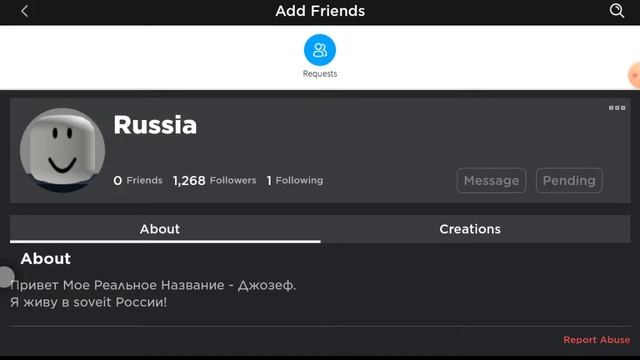Switch to the Creations tab
This screenshot has height=360, width=640.
click(x=470, y=229)
